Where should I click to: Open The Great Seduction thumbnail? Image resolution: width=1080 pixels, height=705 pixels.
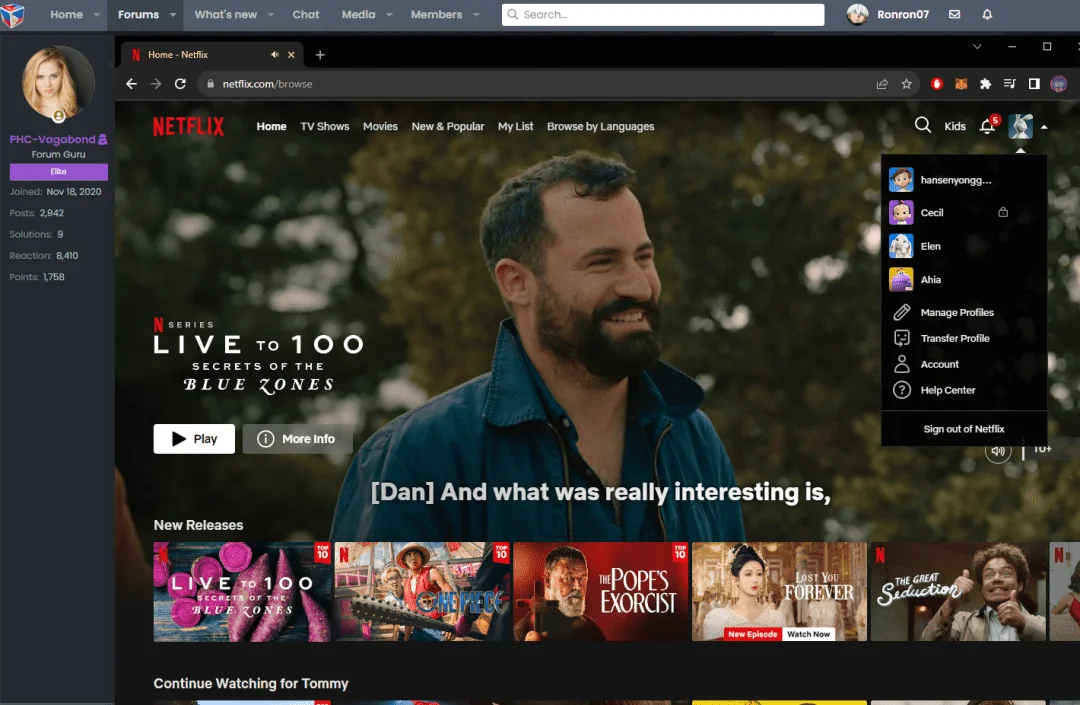pos(959,592)
